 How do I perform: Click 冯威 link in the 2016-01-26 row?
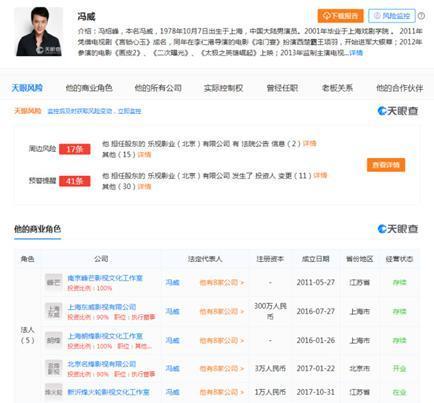(173, 340)
